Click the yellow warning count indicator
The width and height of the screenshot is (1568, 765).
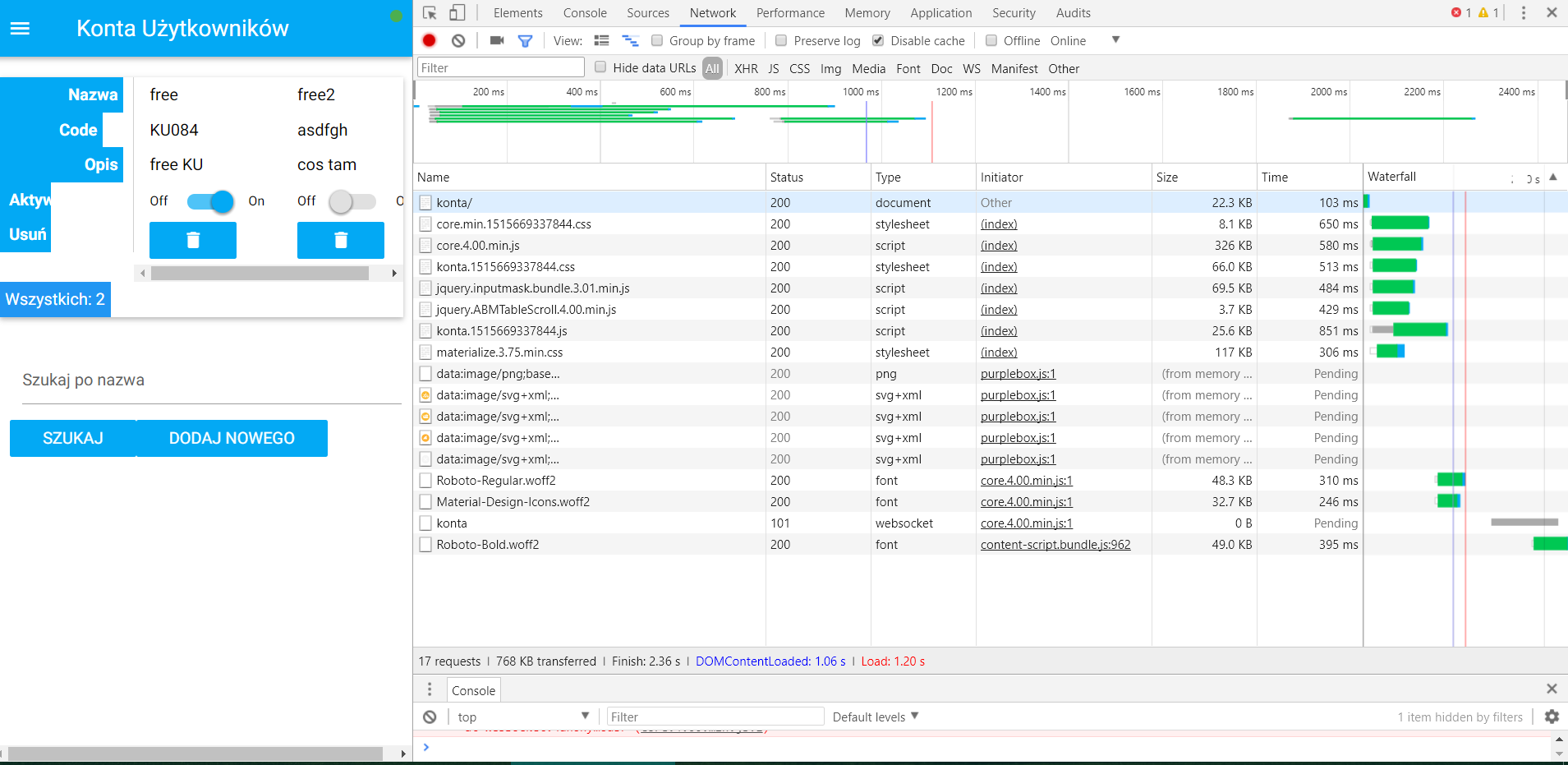pyautogui.click(x=1488, y=12)
